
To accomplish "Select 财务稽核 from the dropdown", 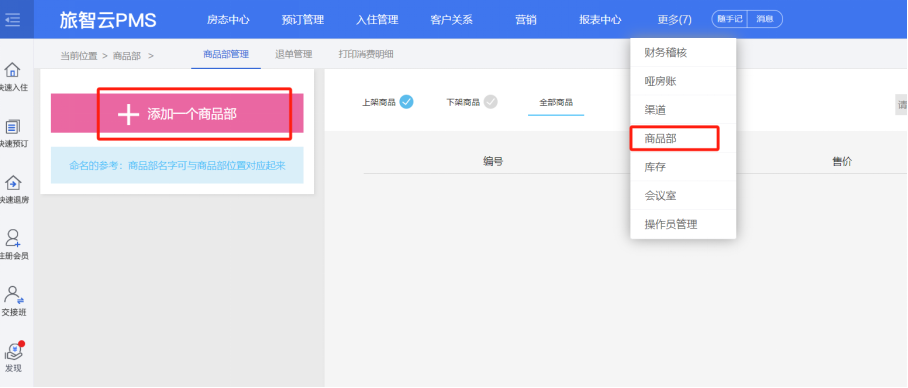I will pos(683,53).
